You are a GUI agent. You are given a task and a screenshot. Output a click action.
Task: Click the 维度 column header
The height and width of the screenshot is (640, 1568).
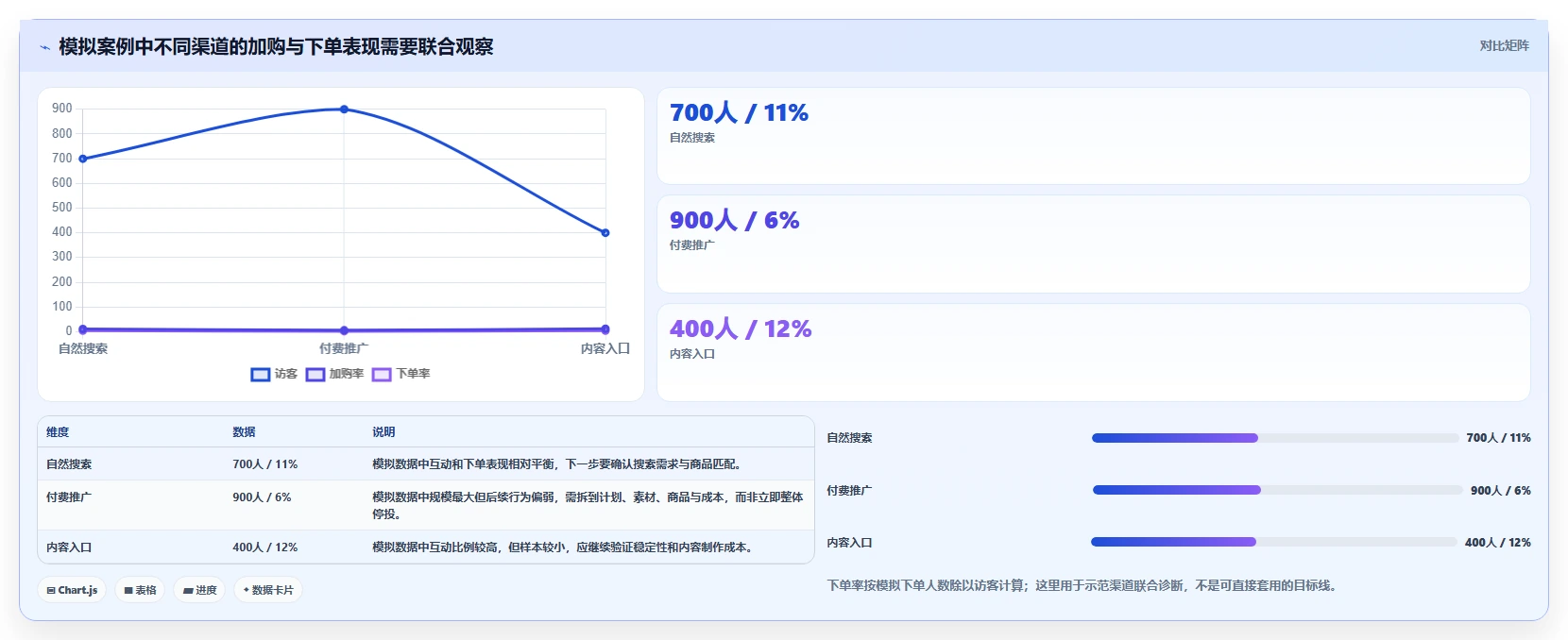coord(58,432)
